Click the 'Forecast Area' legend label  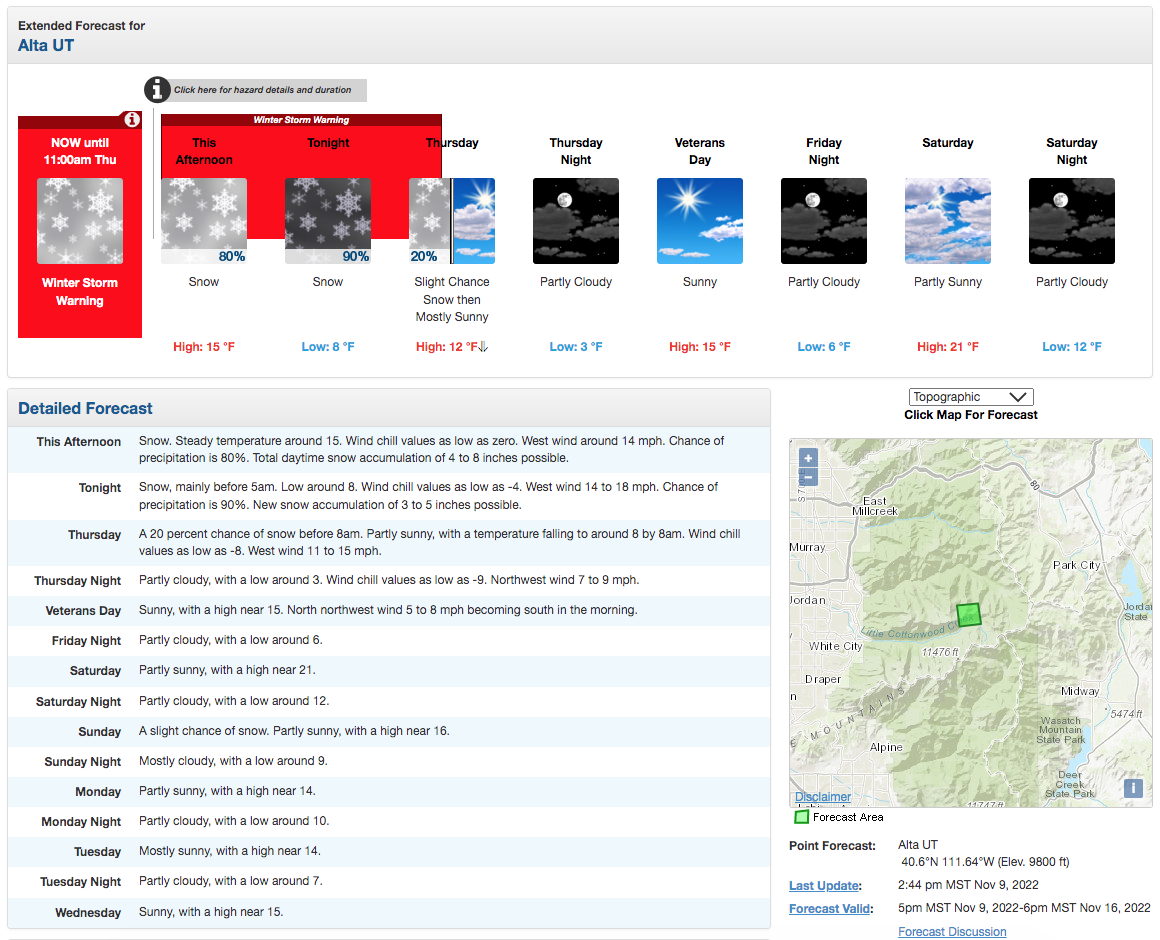coord(848,817)
